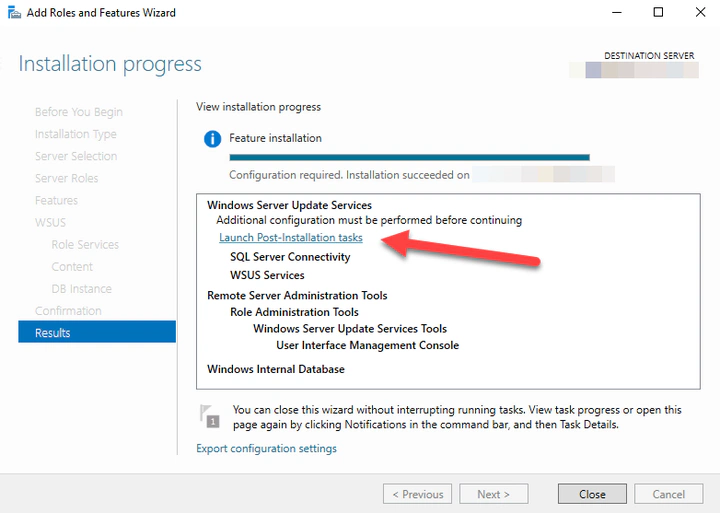The height and width of the screenshot is (513, 720).
Task: Click 'Role Administration Tools' entry
Action: (294, 312)
